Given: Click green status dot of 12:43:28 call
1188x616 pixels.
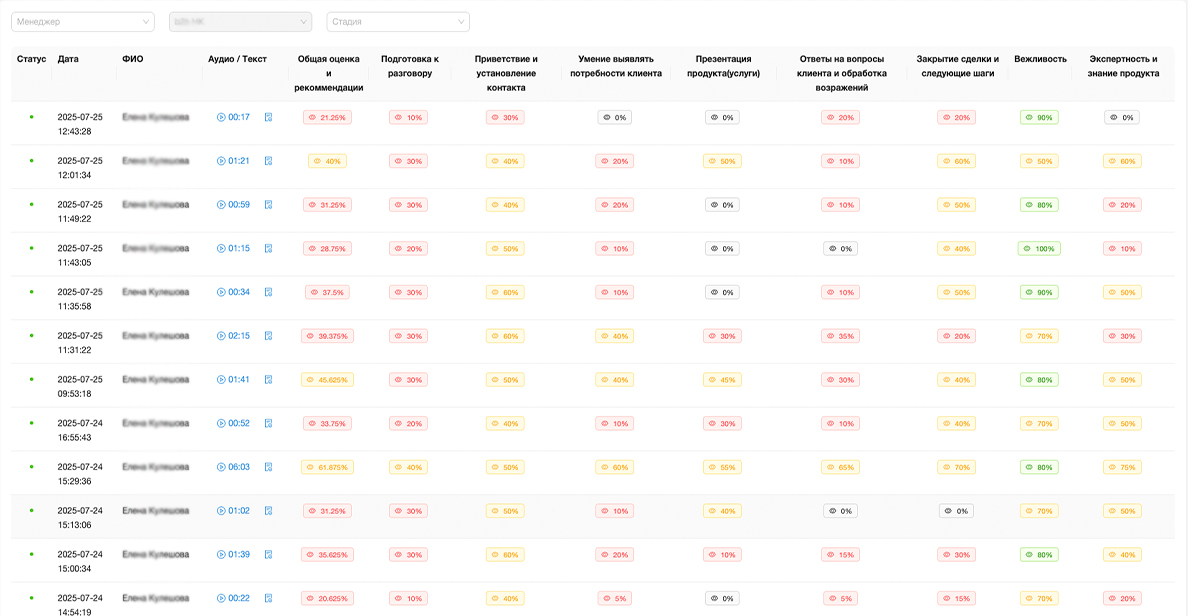Looking at the screenshot, I should pyautogui.click(x=31, y=117).
